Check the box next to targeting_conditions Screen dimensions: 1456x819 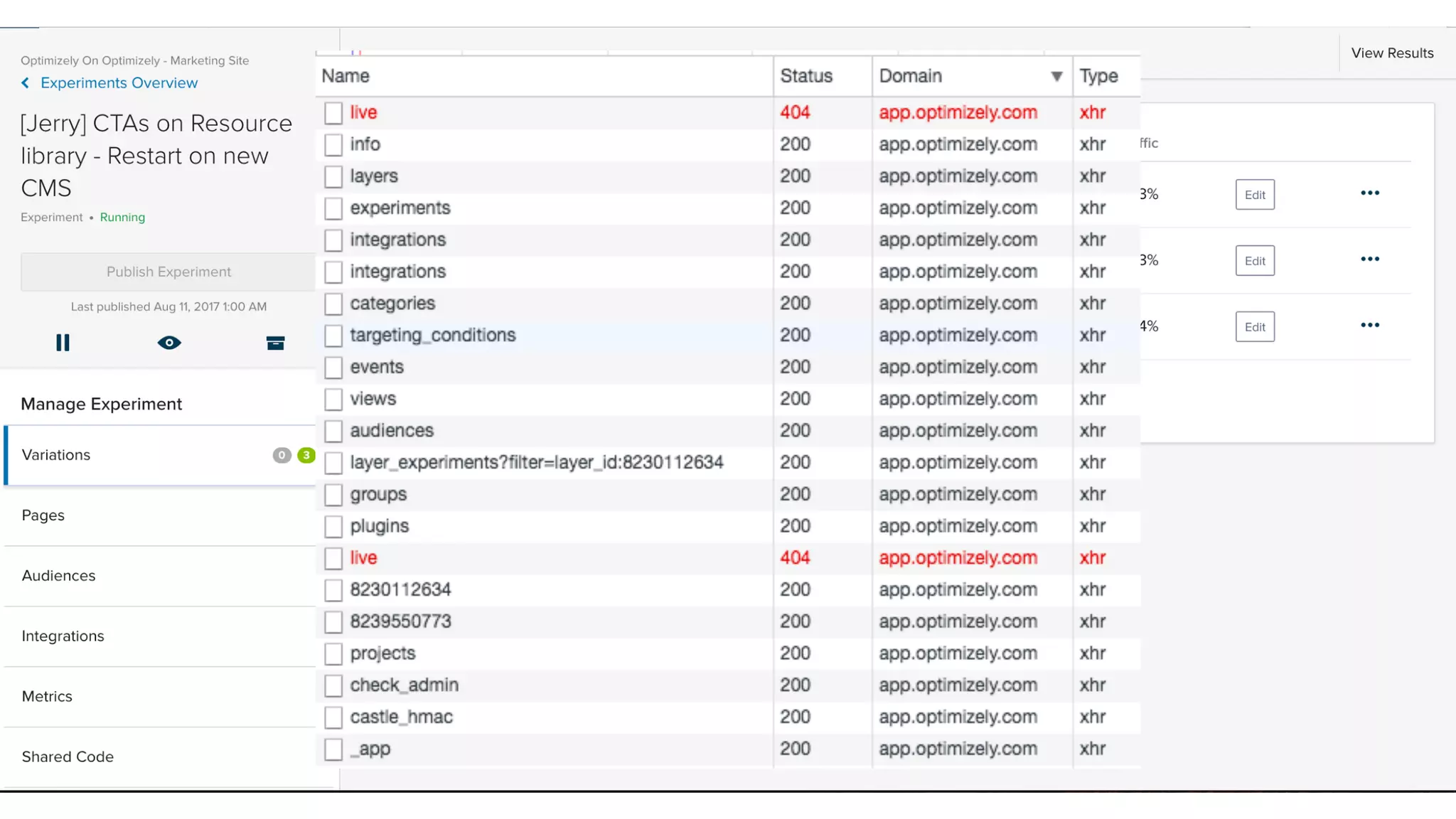pyautogui.click(x=333, y=336)
